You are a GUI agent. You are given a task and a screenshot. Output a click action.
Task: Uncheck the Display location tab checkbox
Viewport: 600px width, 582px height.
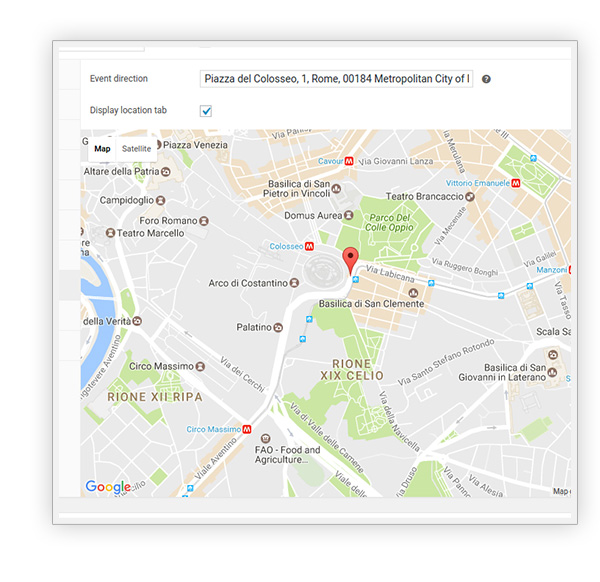click(x=206, y=110)
